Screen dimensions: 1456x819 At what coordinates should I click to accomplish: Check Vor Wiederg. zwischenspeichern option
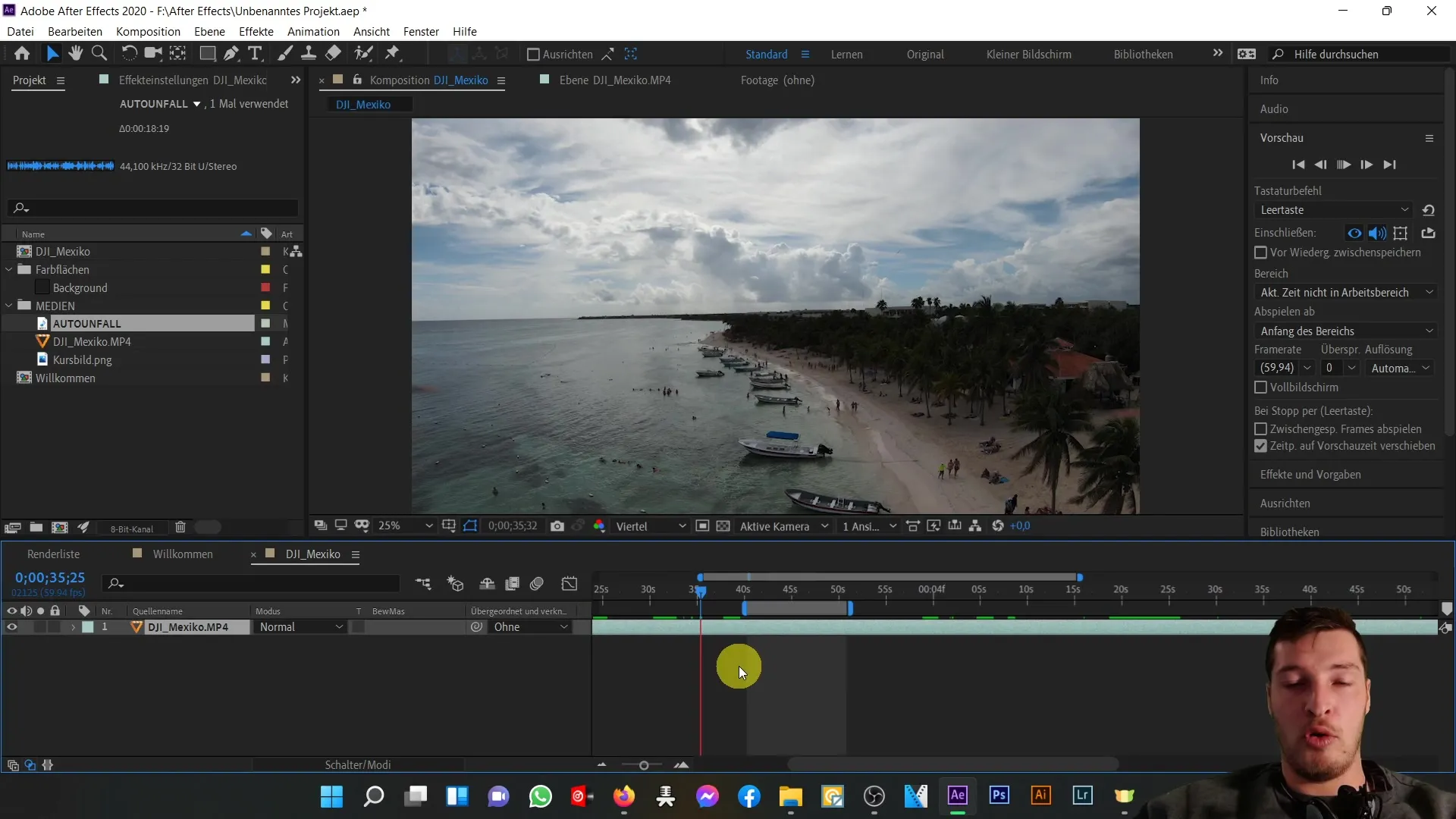1261,252
